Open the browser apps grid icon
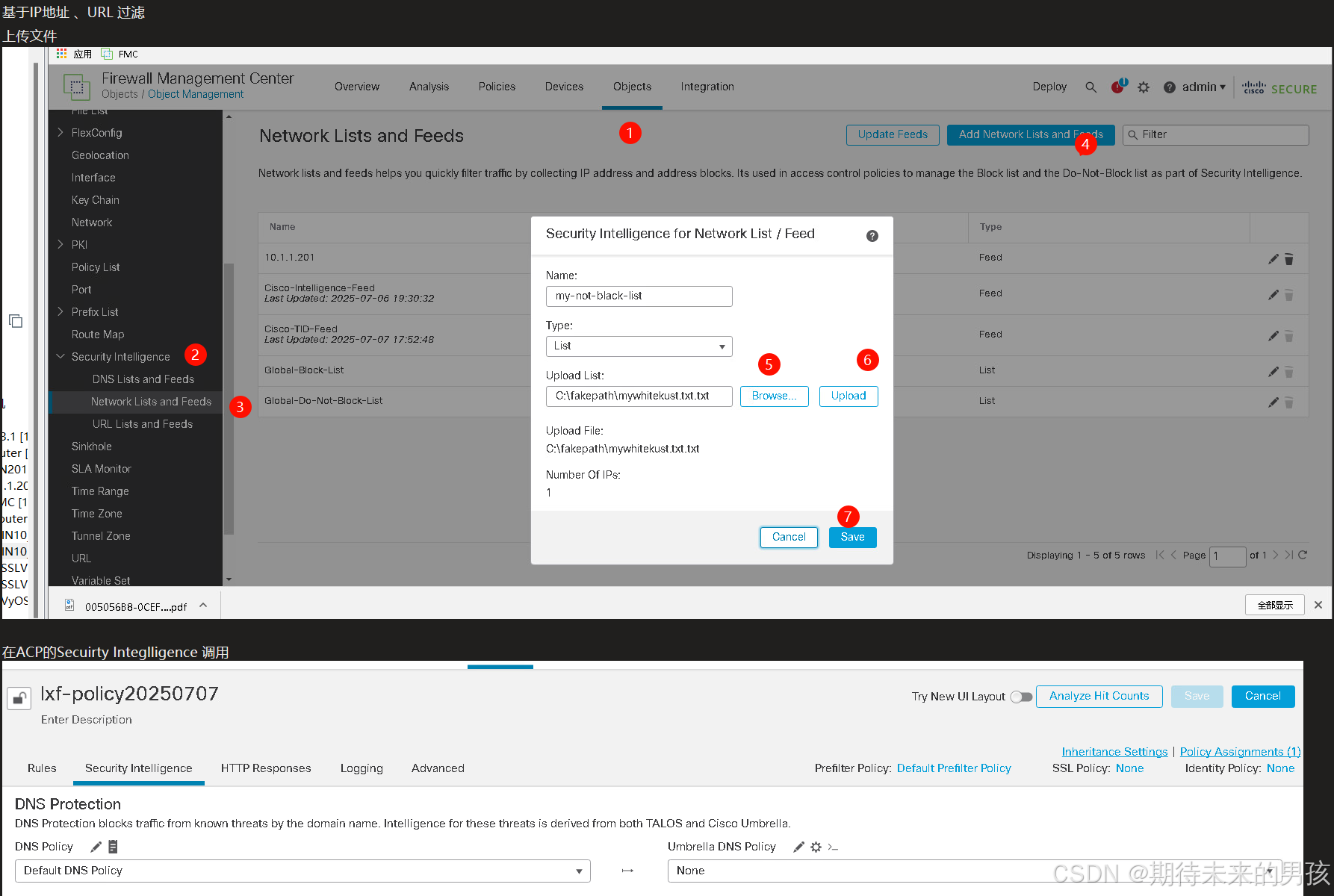Viewport: 1334px width, 896px height. click(x=61, y=54)
